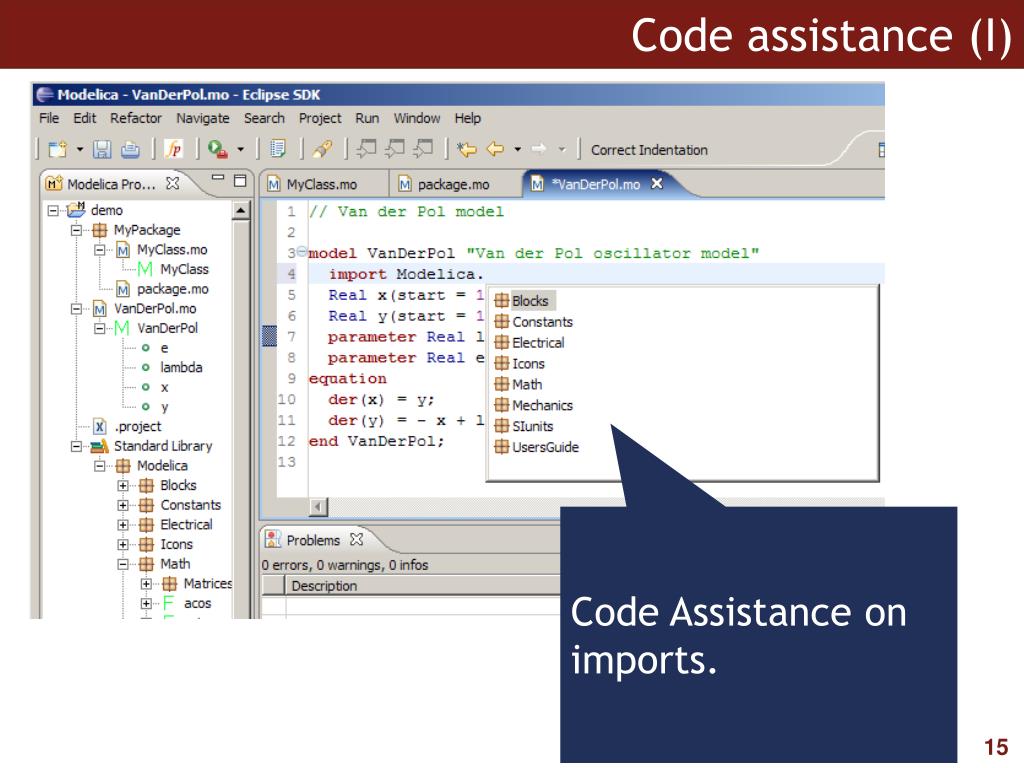Image resolution: width=1024 pixels, height=768 pixels.
Task: Click the Description column header
Action: [423, 586]
